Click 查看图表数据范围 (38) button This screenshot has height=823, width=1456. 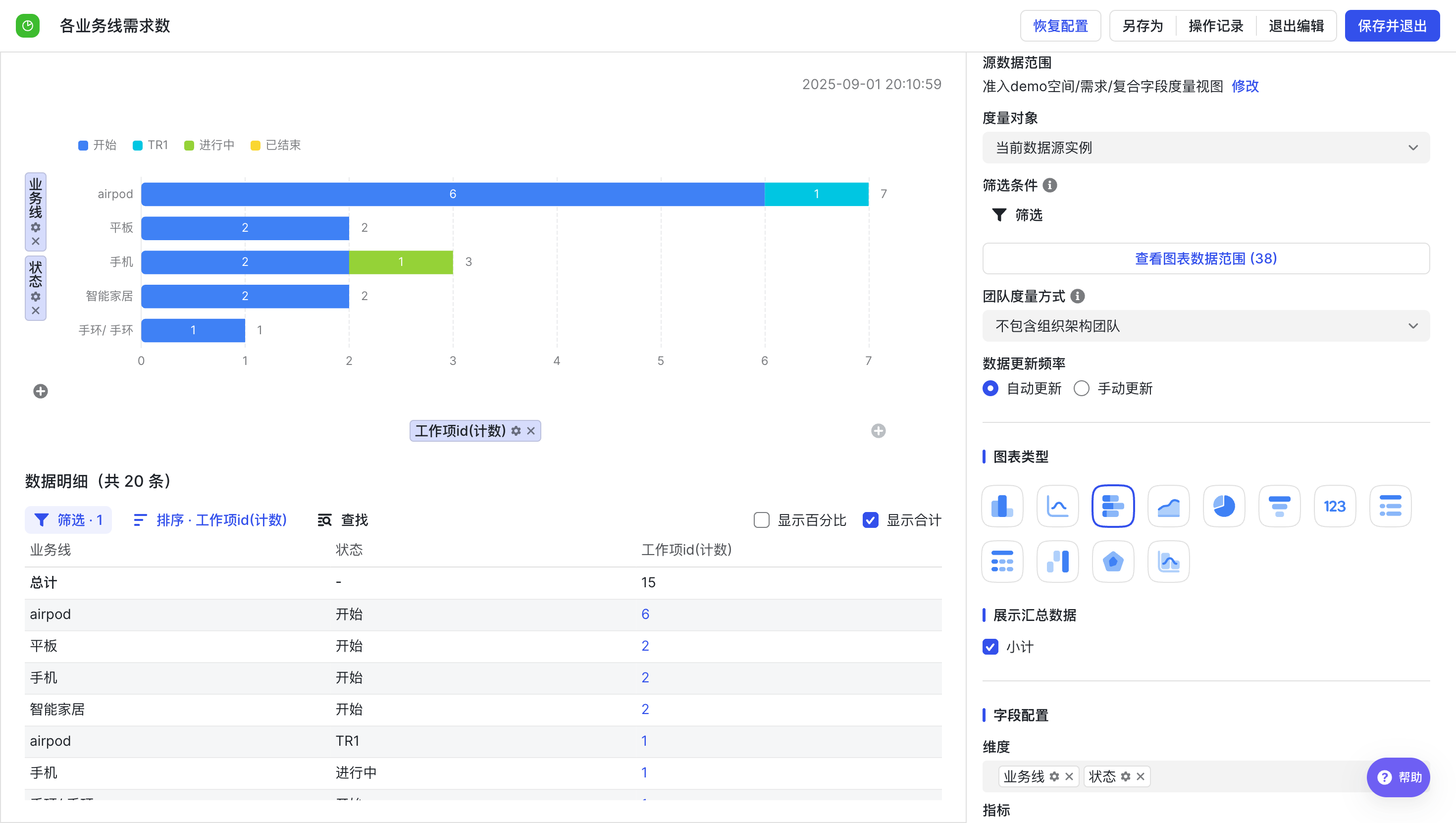point(1206,258)
